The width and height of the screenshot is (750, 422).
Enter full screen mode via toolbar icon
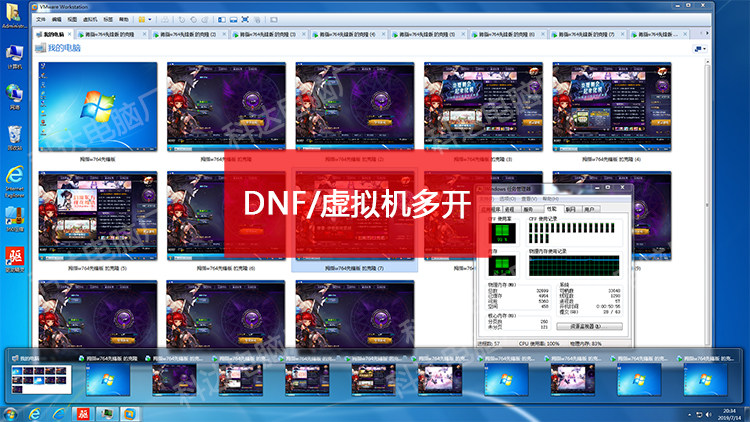pyautogui.click(x=245, y=20)
